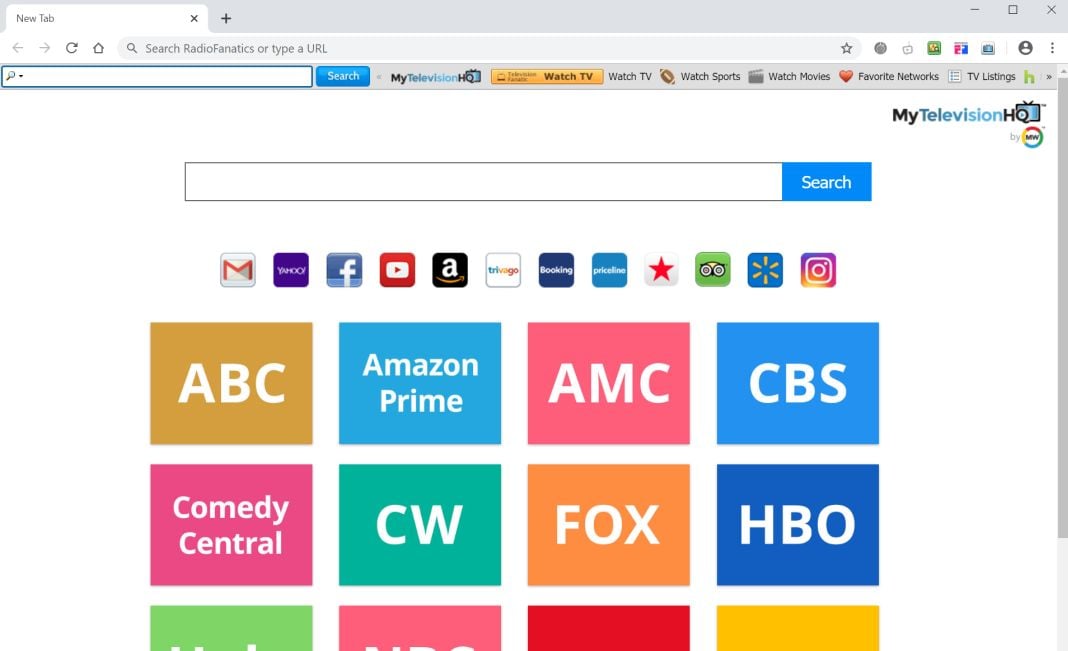
Task: Open the CW channel tile
Action: point(420,525)
